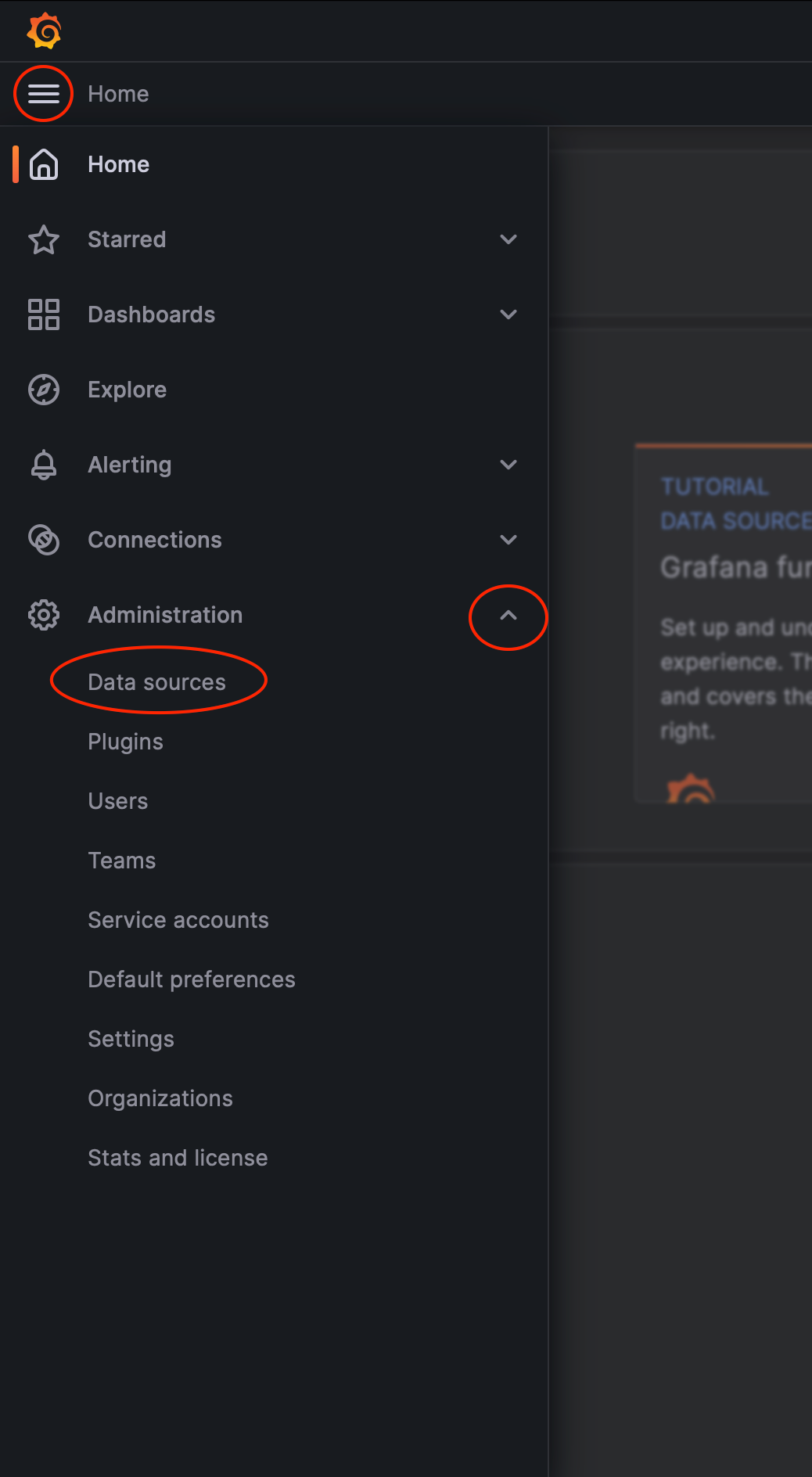Open Default preferences page
Image resolution: width=812 pixels, height=1477 pixels.
click(x=192, y=979)
